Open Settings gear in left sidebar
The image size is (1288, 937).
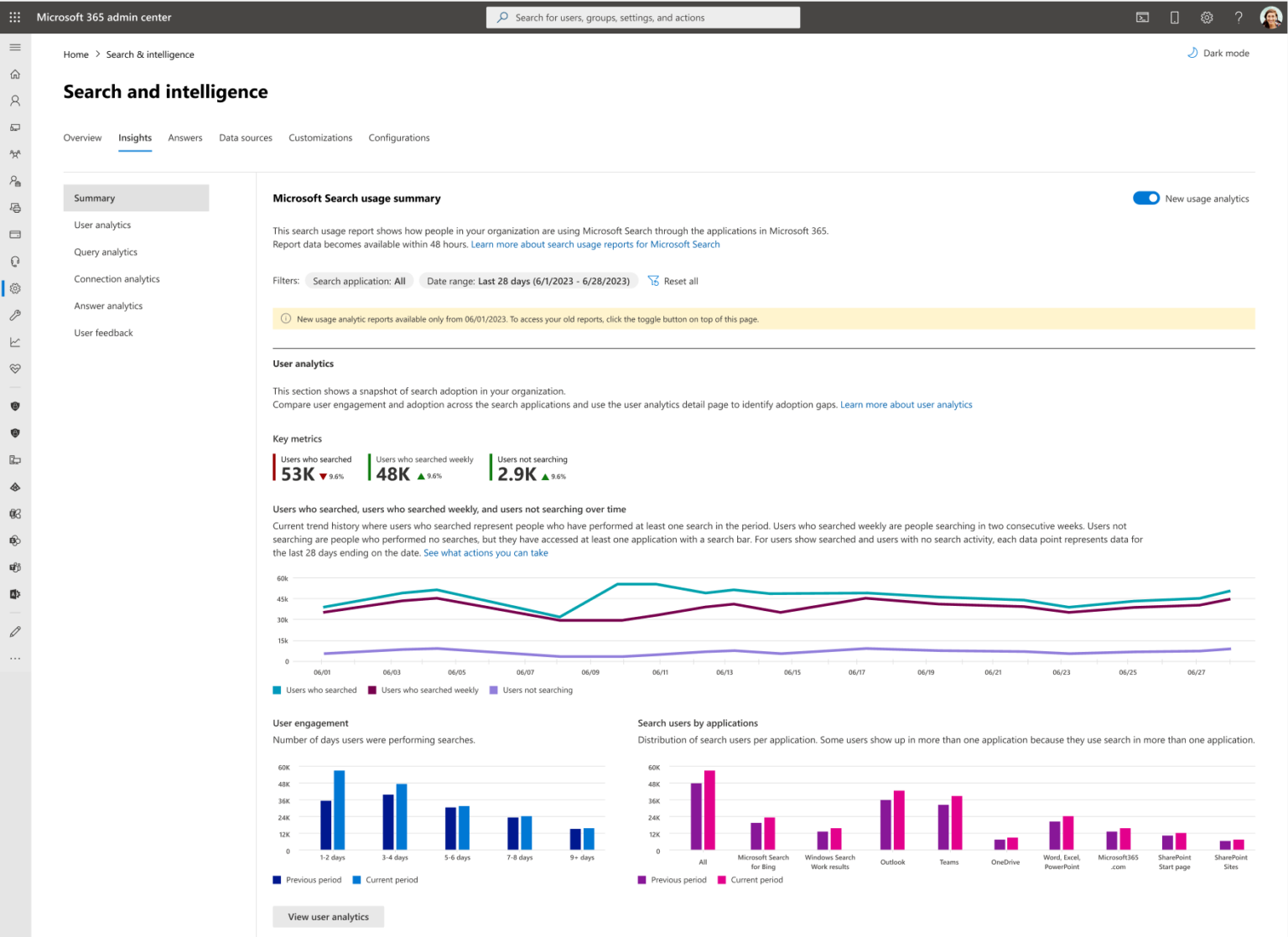(15, 288)
